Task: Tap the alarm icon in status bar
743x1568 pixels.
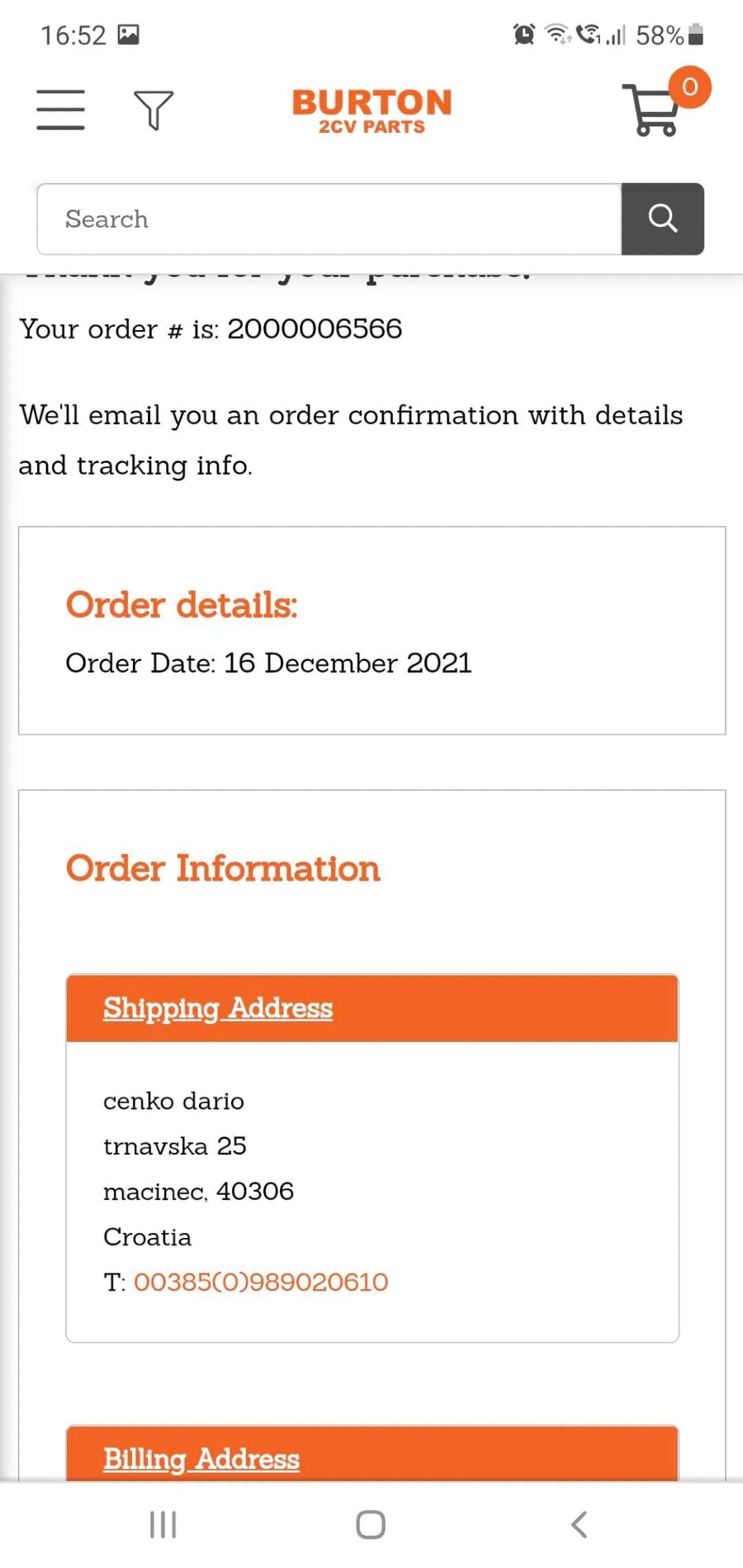Action: click(523, 35)
